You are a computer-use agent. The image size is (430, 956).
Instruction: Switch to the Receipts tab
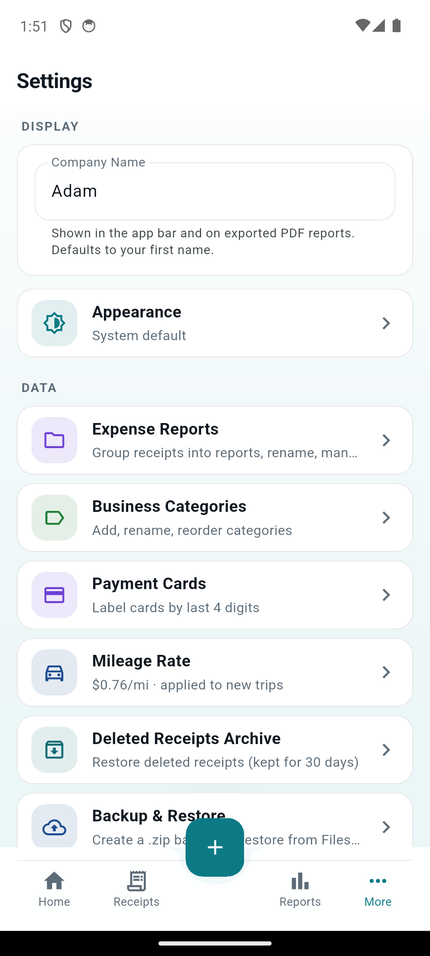pos(136,890)
